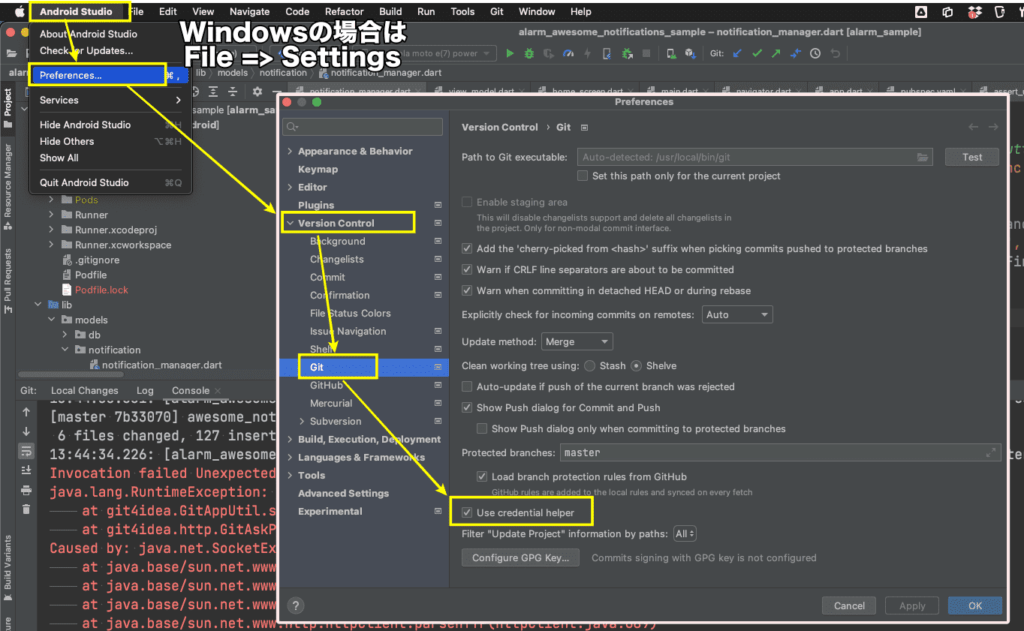Image resolution: width=1024 pixels, height=631 pixels.
Task: Open the Refactor menu
Action: point(344,11)
